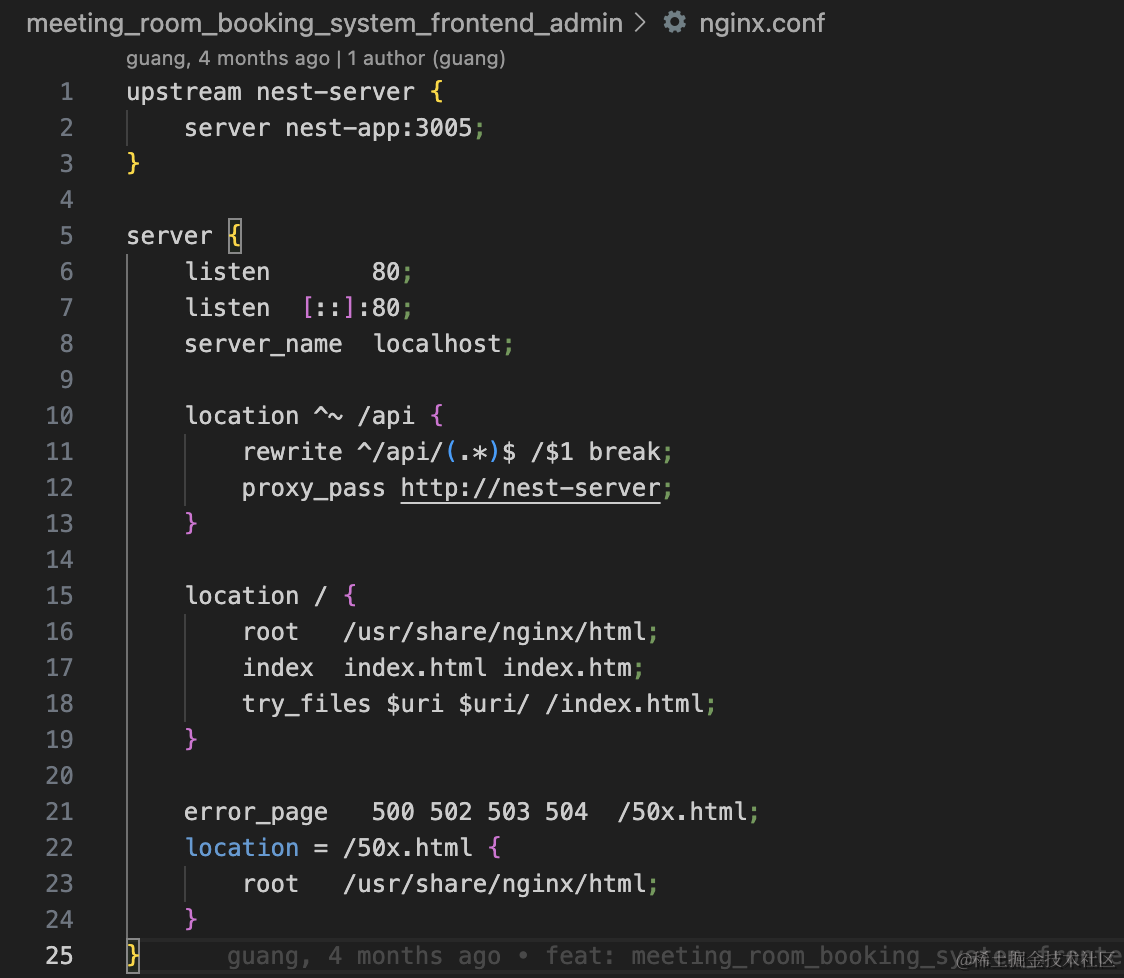1124x978 pixels.
Task: Place cursor on the upstream keyword
Action: (183, 92)
